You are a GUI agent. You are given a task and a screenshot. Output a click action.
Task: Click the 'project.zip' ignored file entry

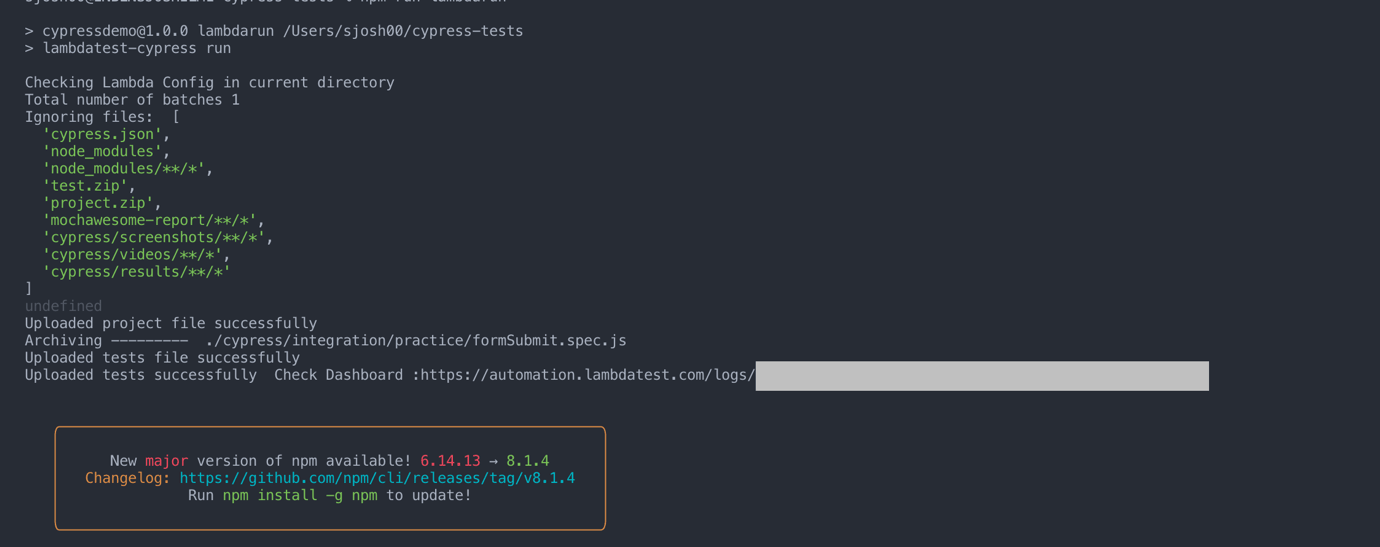[97, 203]
